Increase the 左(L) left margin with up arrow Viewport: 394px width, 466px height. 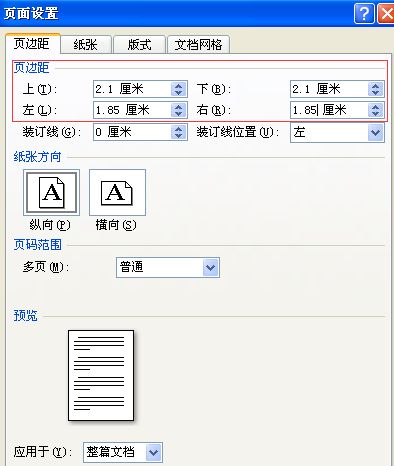coord(179,107)
